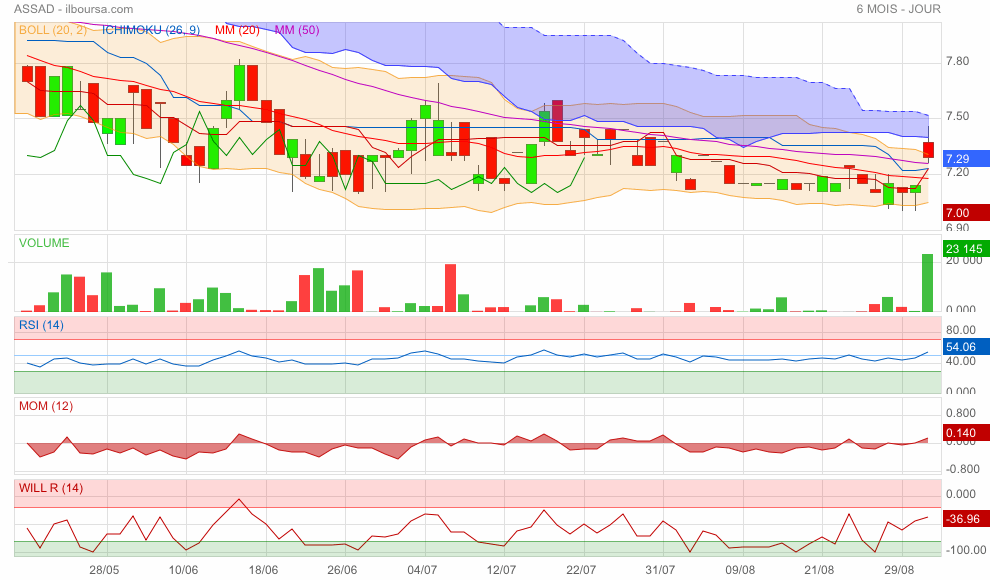Image resolution: width=990 pixels, height=580 pixels.
Task: Click the 7.50 price axis label
Action: [x=957, y=116]
